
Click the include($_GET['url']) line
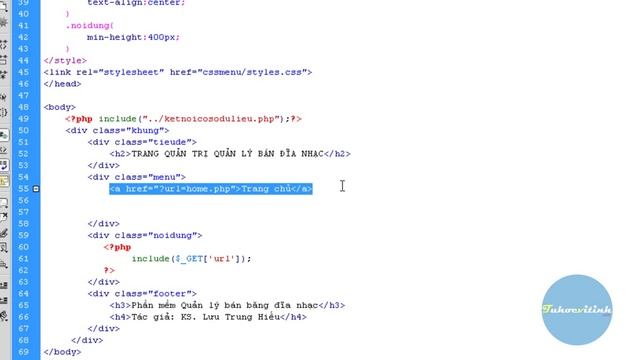pyautogui.click(x=191, y=259)
